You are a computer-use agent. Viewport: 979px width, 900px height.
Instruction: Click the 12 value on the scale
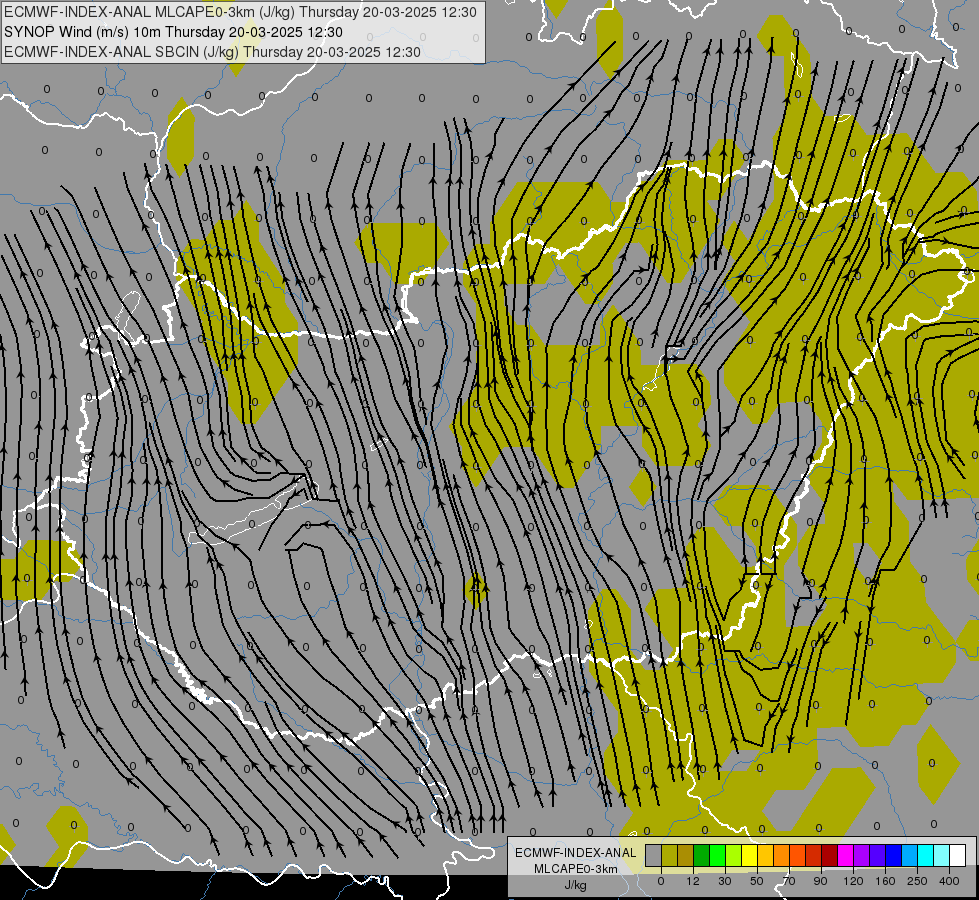(x=693, y=881)
